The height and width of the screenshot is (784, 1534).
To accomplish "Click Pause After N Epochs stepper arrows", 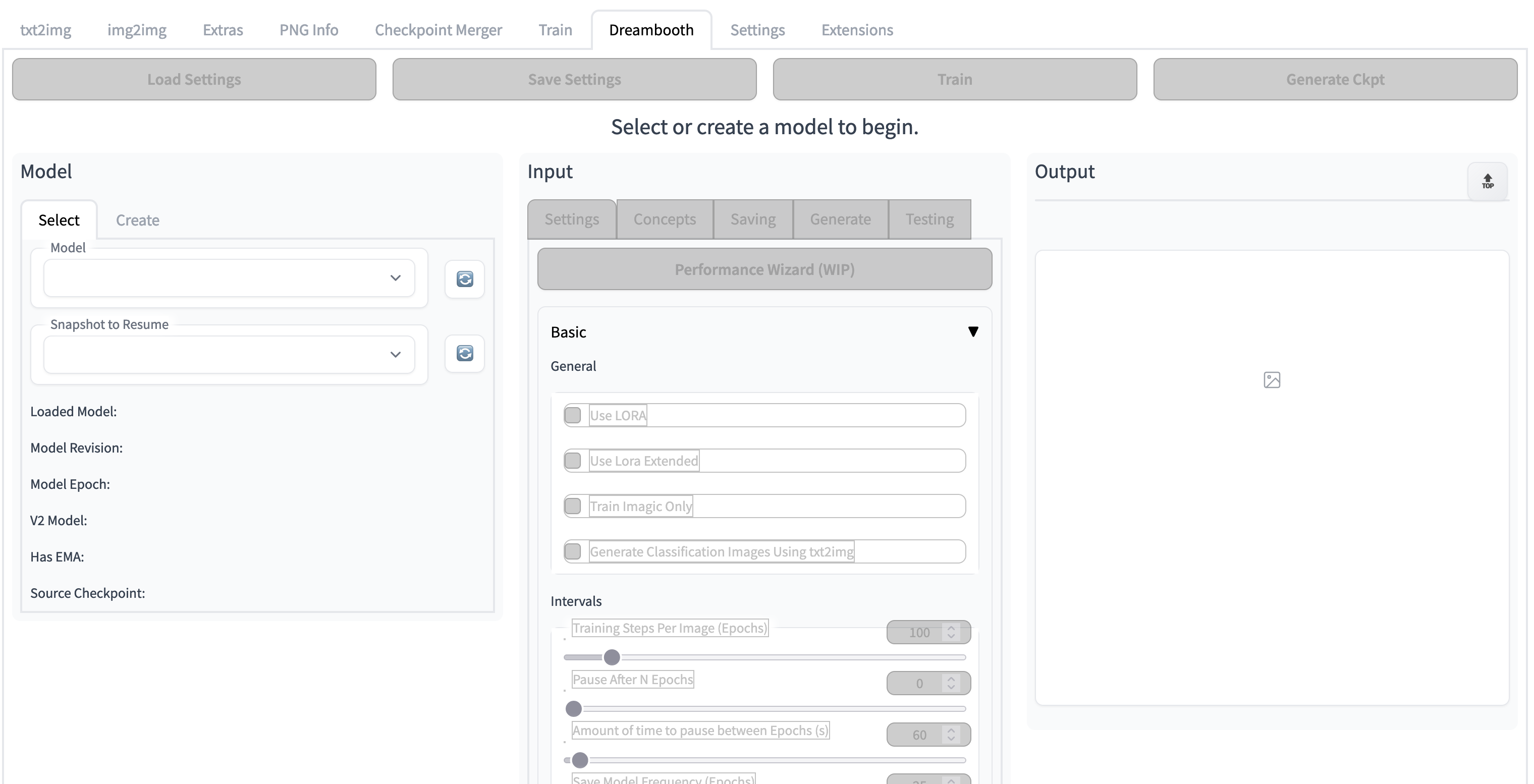I will click(951, 683).
